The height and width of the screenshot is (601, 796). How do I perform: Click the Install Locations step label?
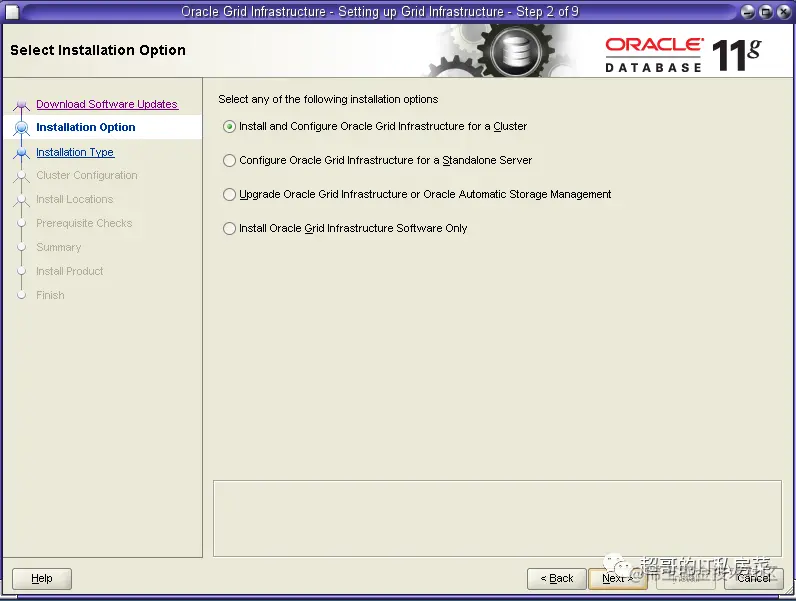[x=75, y=199]
